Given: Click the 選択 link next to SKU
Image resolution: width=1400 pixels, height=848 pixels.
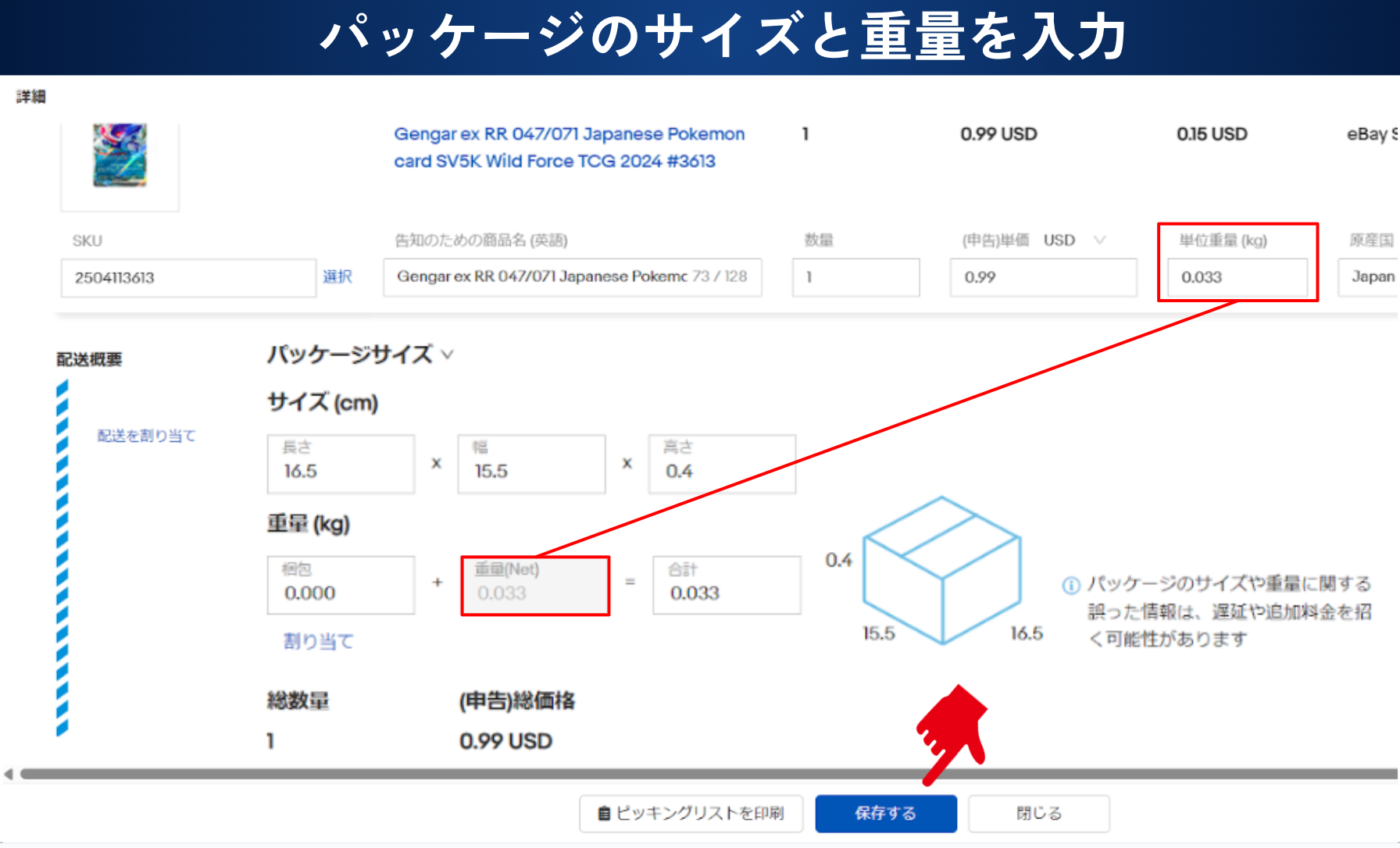Looking at the screenshot, I should (337, 277).
